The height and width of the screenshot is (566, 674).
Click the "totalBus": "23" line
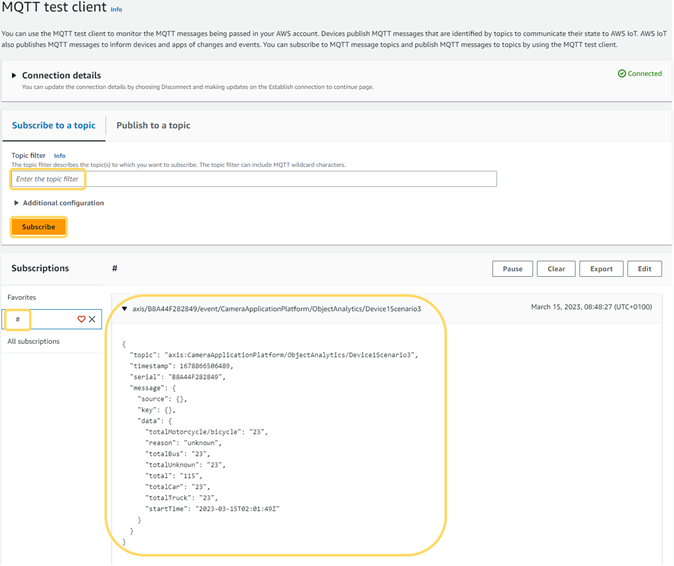click(x=178, y=454)
